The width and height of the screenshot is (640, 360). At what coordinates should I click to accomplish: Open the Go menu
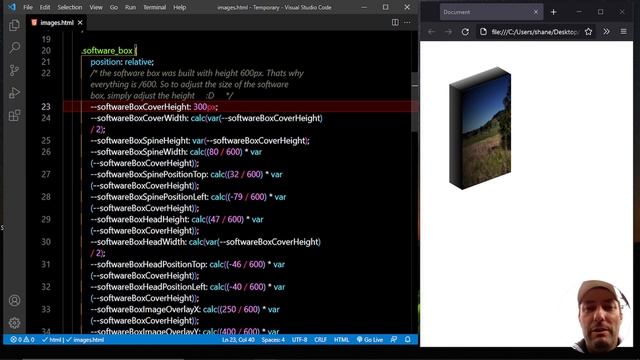[114, 7]
